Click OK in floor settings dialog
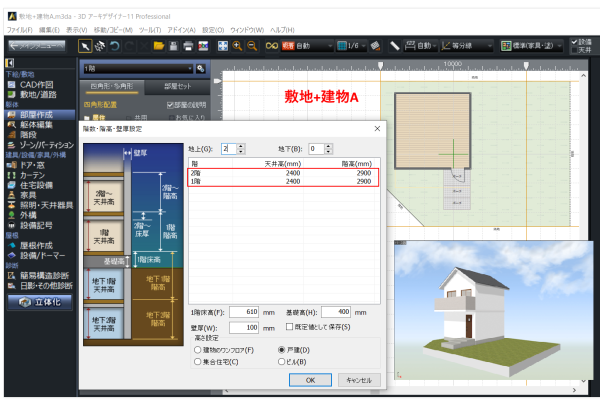Screen dimensions: 600x404 coord(311,380)
